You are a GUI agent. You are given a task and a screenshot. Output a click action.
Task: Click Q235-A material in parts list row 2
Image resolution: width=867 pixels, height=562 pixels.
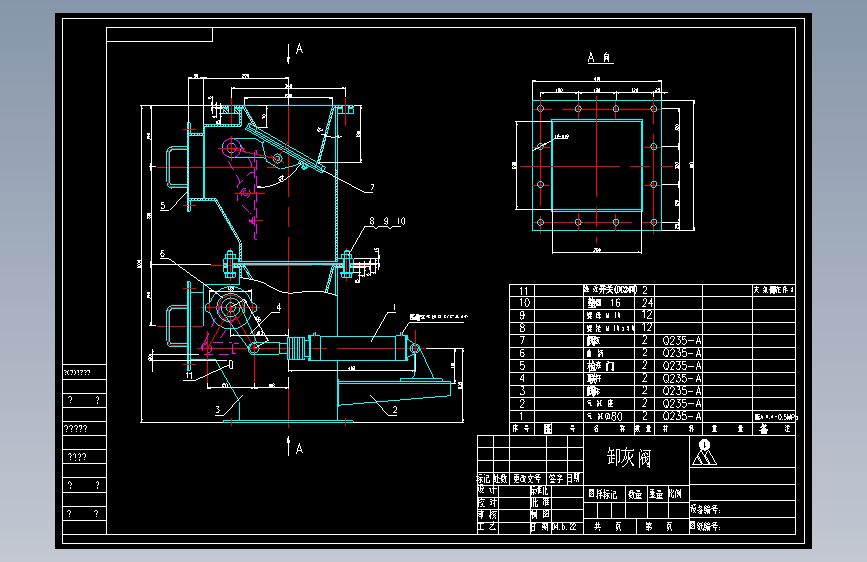click(681, 404)
